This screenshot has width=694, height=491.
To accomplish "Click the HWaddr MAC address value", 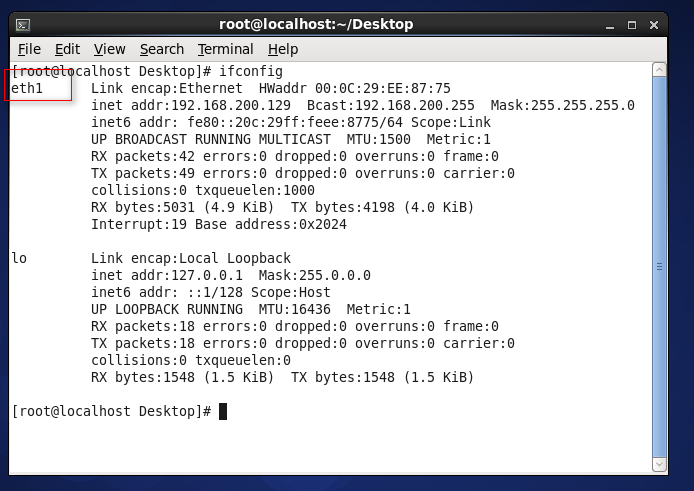I will [382, 89].
